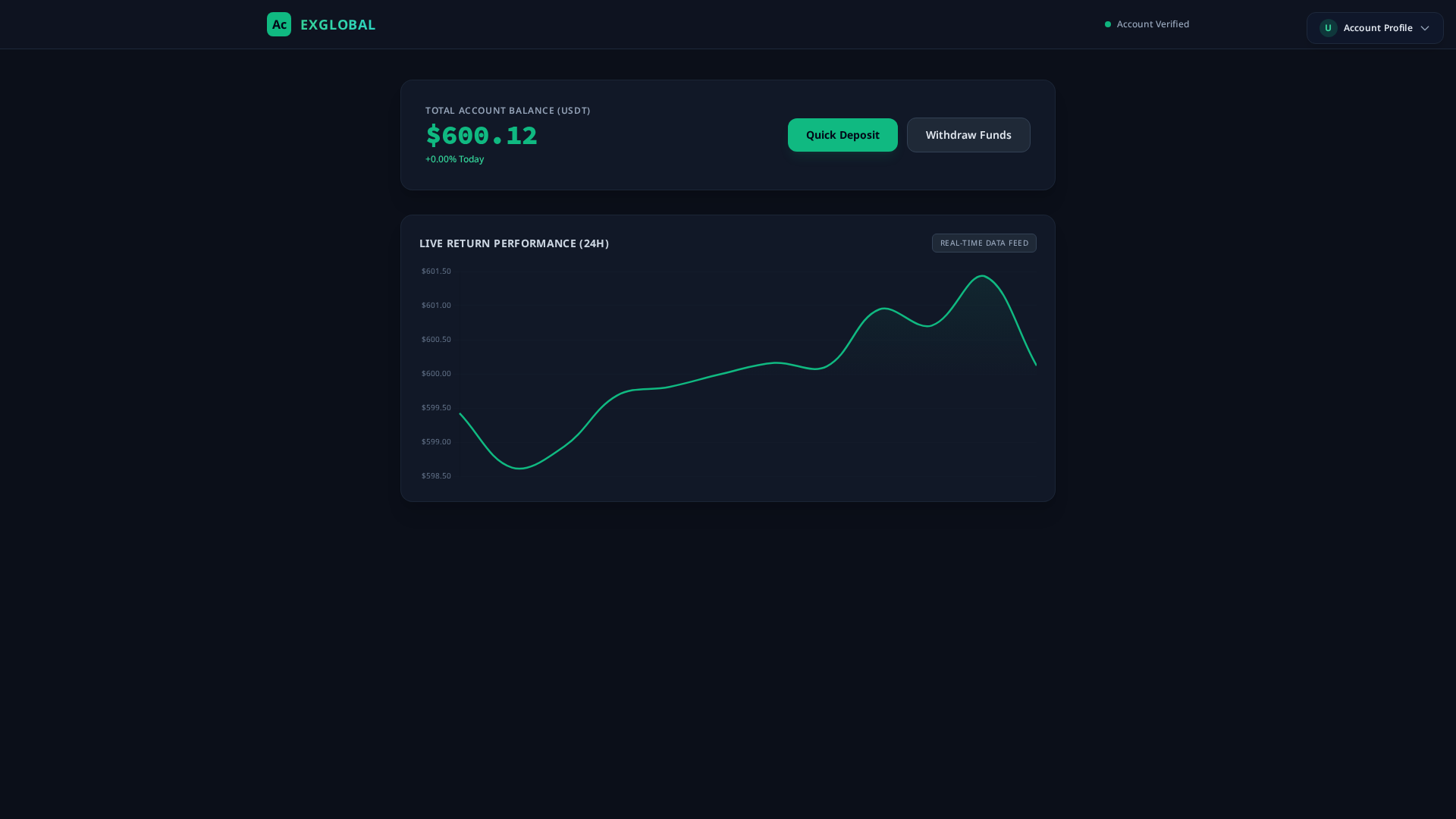Click the green Ac logo icon
Viewport: 1456px width, 819px height.
pos(279,24)
